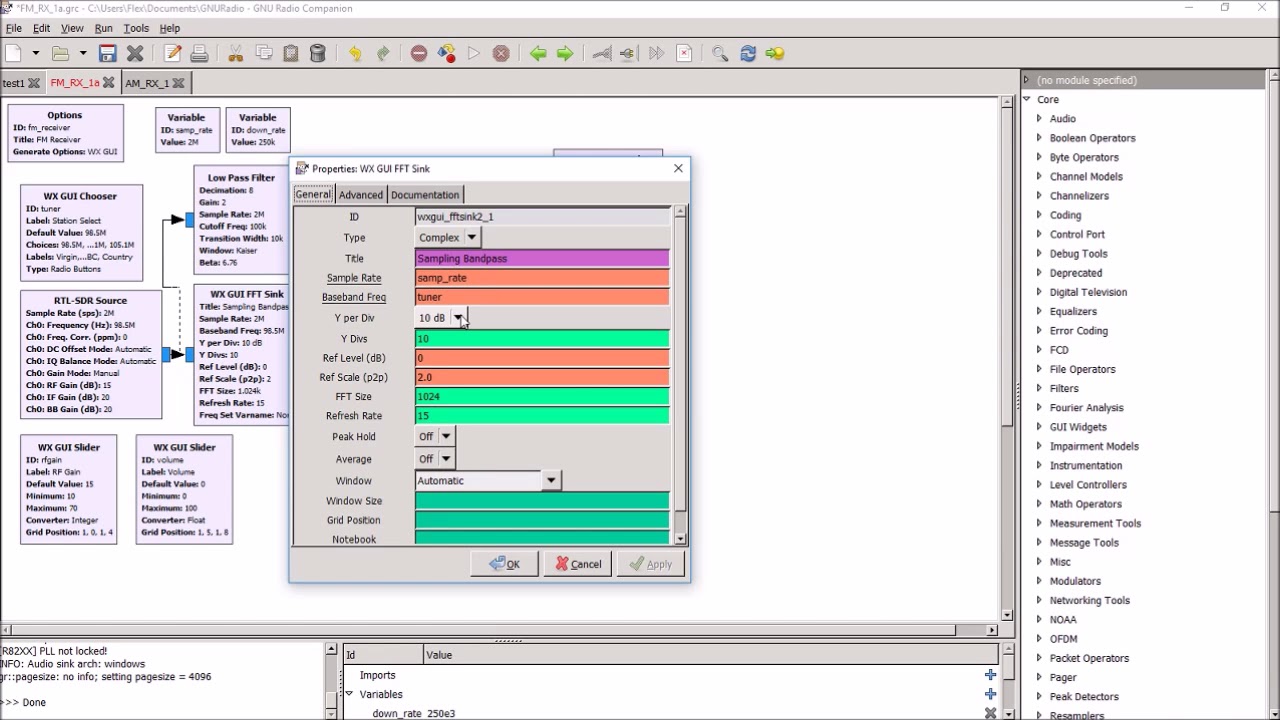Open the Edit menu
Image resolution: width=1280 pixels, height=720 pixels.
[x=41, y=28]
